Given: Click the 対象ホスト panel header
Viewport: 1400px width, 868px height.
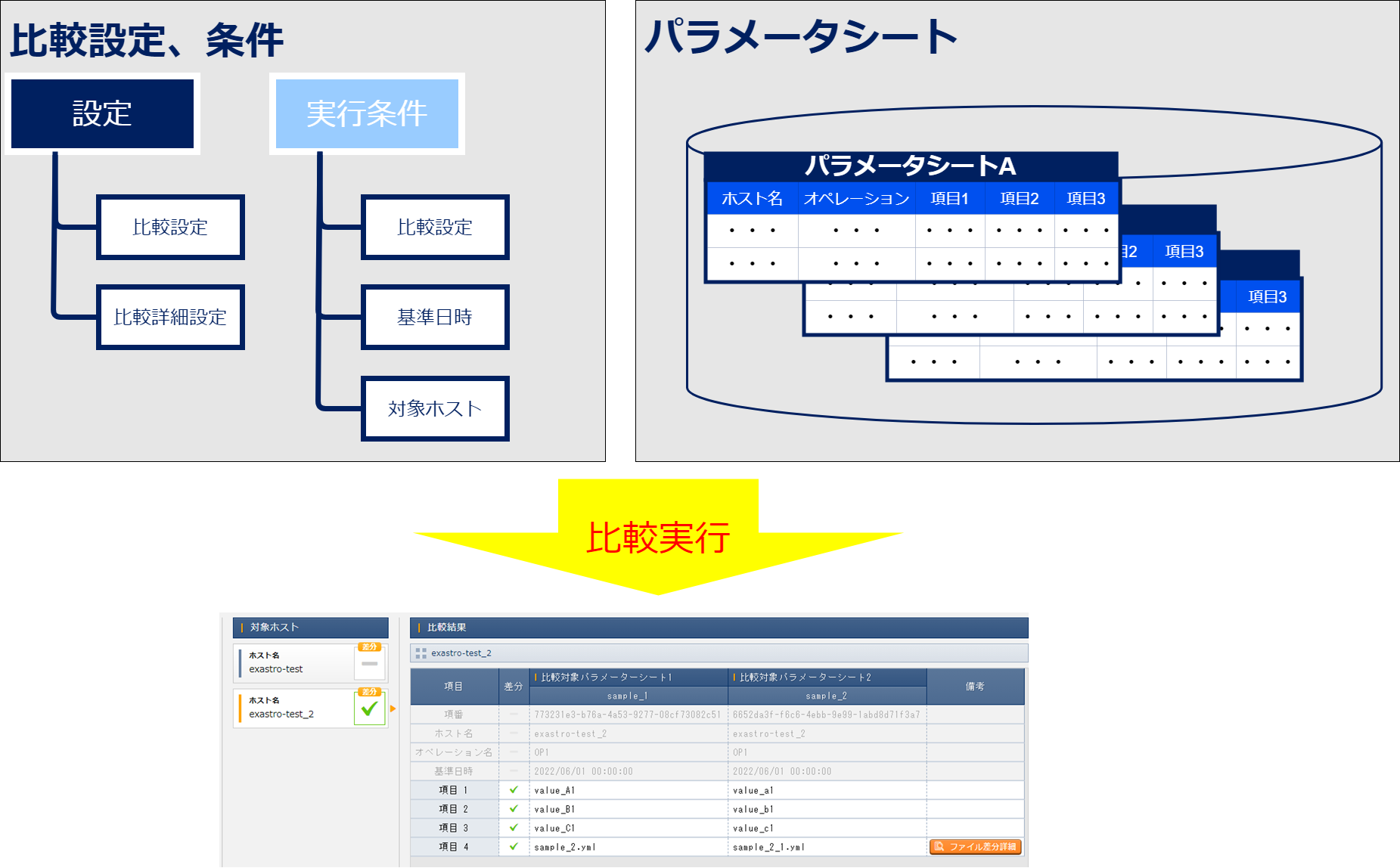Looking at the screenshot, I should [310, 628].
